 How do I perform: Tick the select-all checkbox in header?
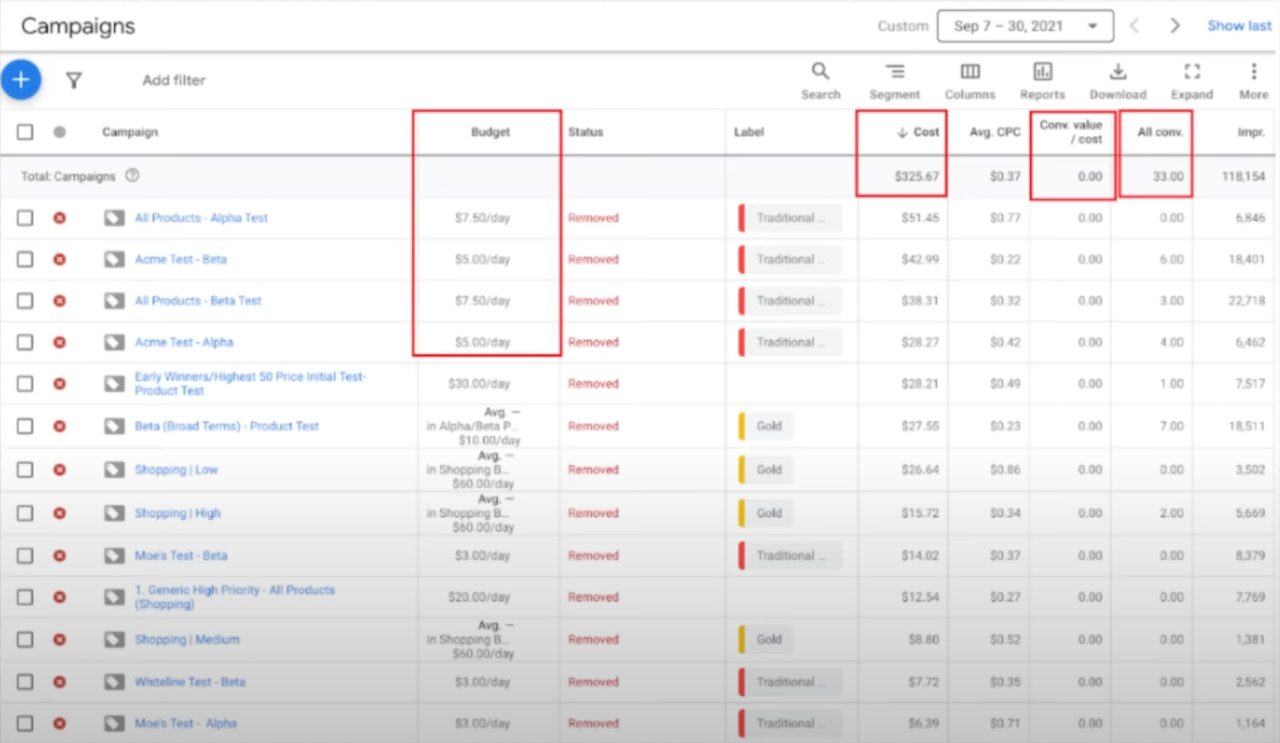click(25, 132)
